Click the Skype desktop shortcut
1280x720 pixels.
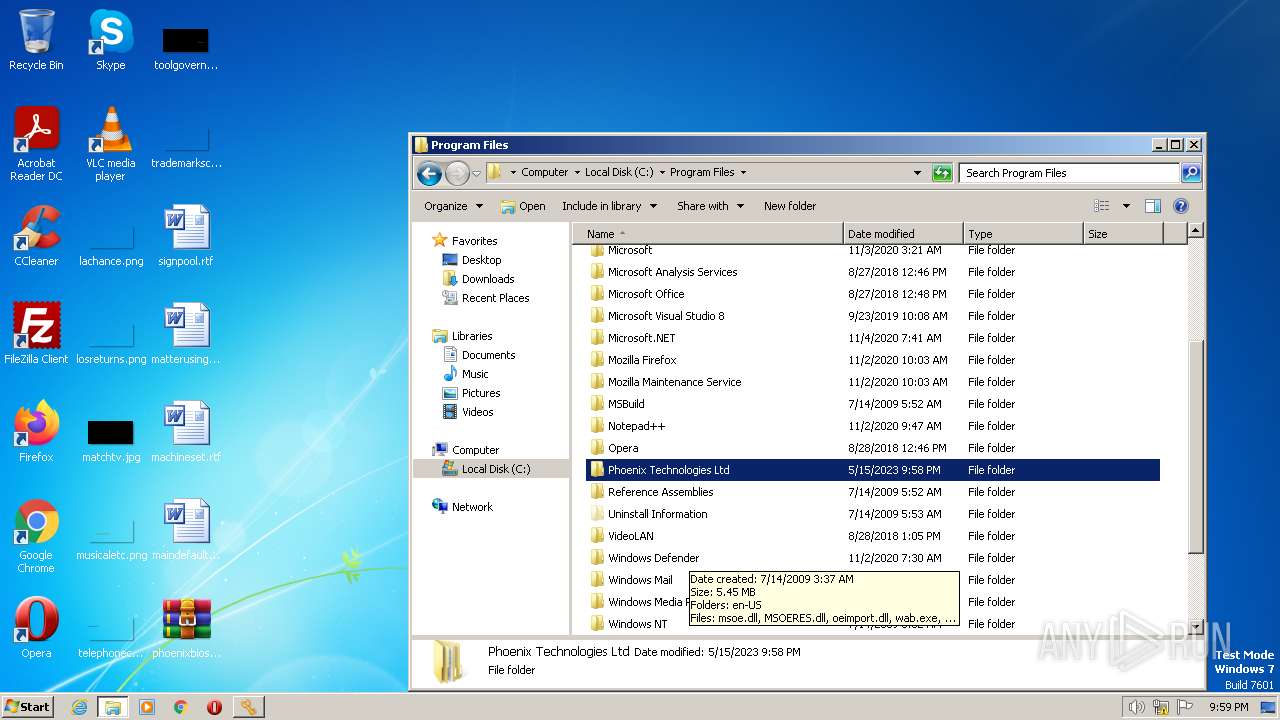click(110, 40)
